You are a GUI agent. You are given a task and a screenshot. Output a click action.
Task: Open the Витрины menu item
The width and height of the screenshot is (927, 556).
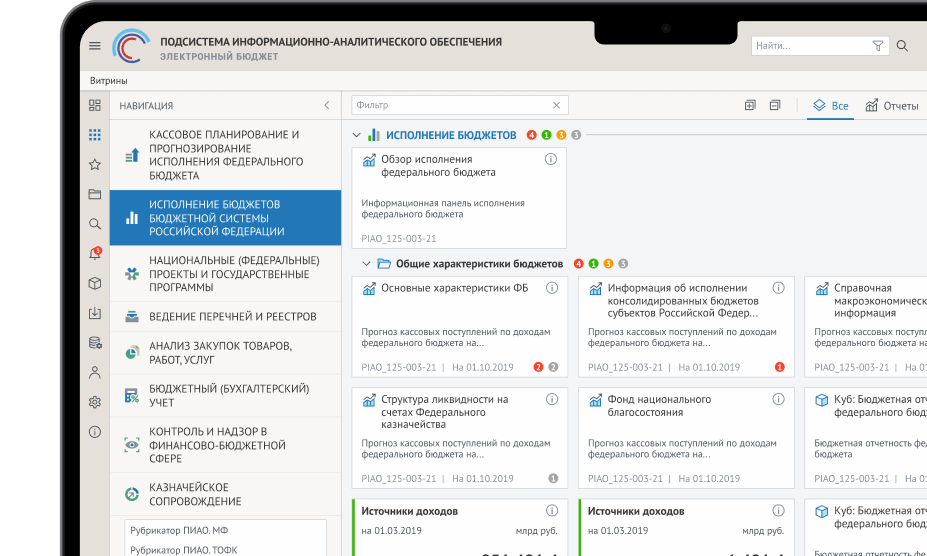pyautogui.click(x=109, y=80)
